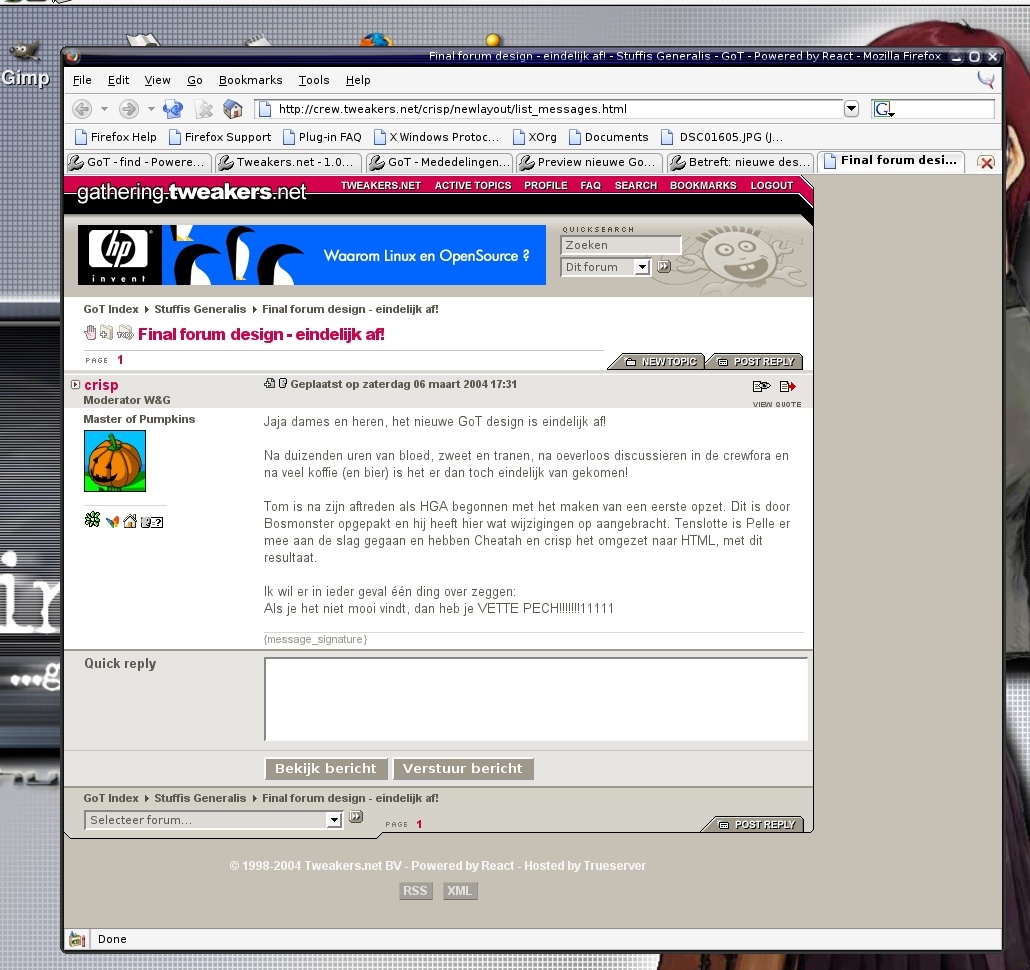Click the add-bookmark icon beside the topic title

tap(106, 333)
